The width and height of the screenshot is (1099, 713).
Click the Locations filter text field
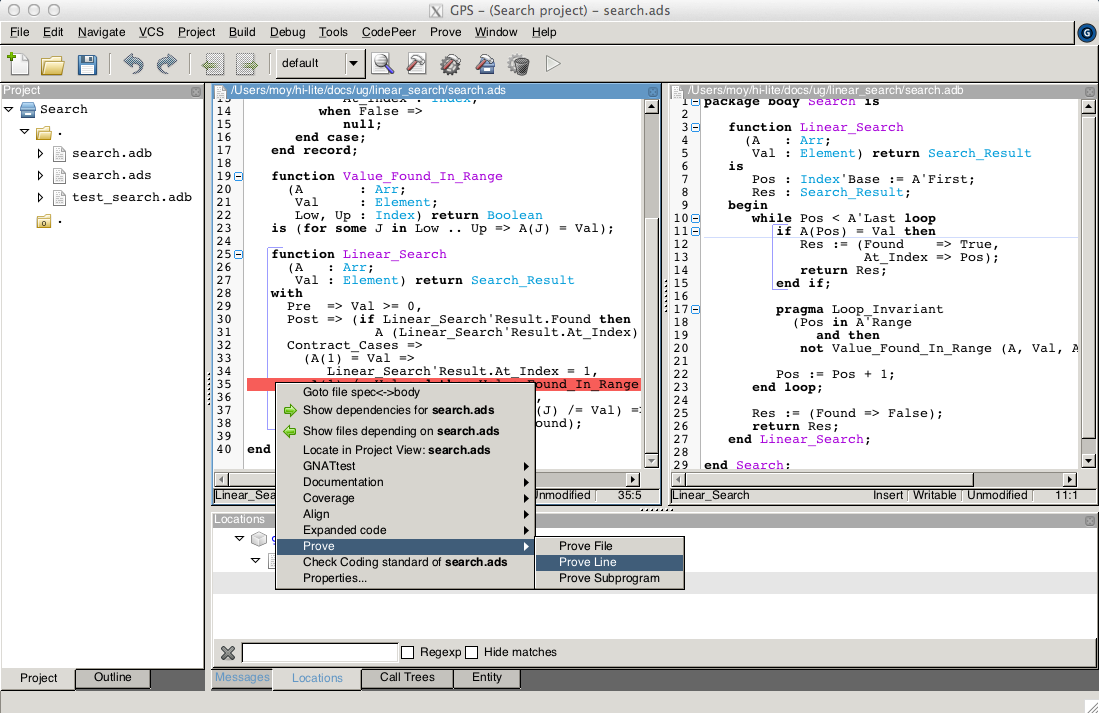320,653
